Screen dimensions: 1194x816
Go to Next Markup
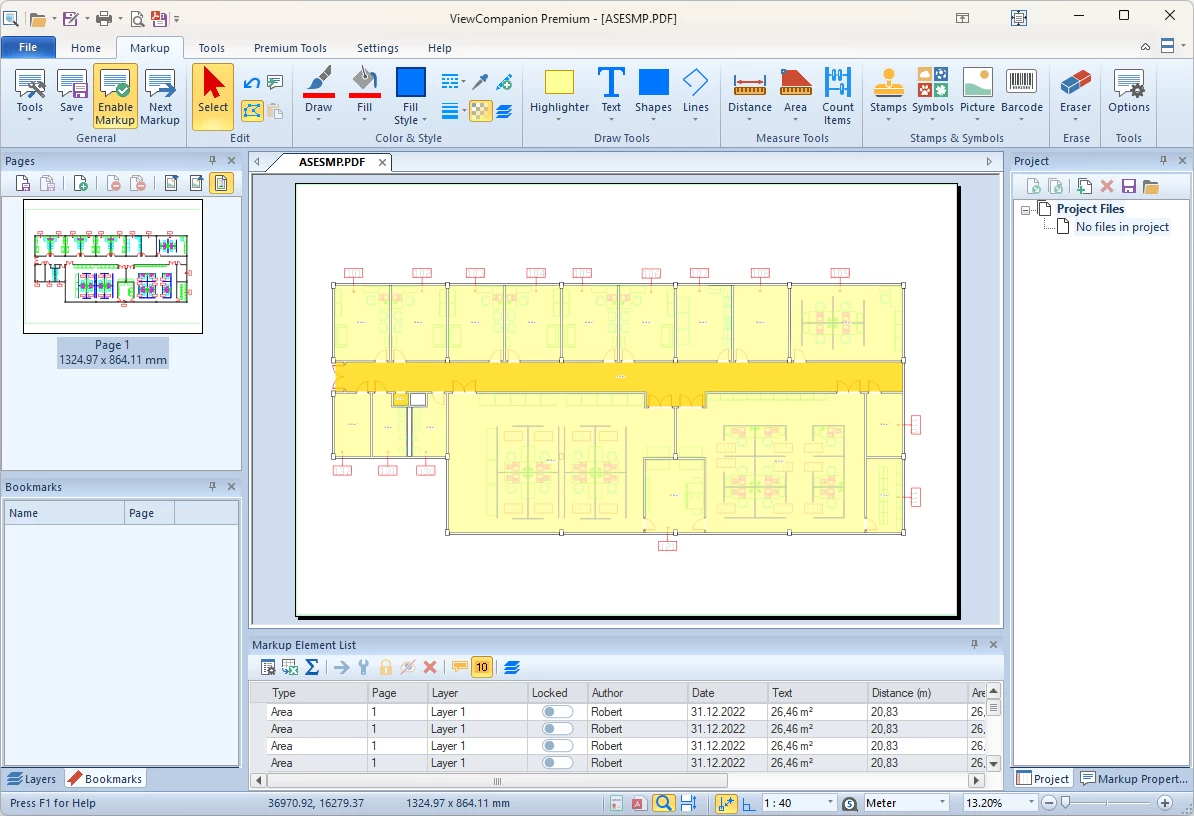[x=160, y=97]
